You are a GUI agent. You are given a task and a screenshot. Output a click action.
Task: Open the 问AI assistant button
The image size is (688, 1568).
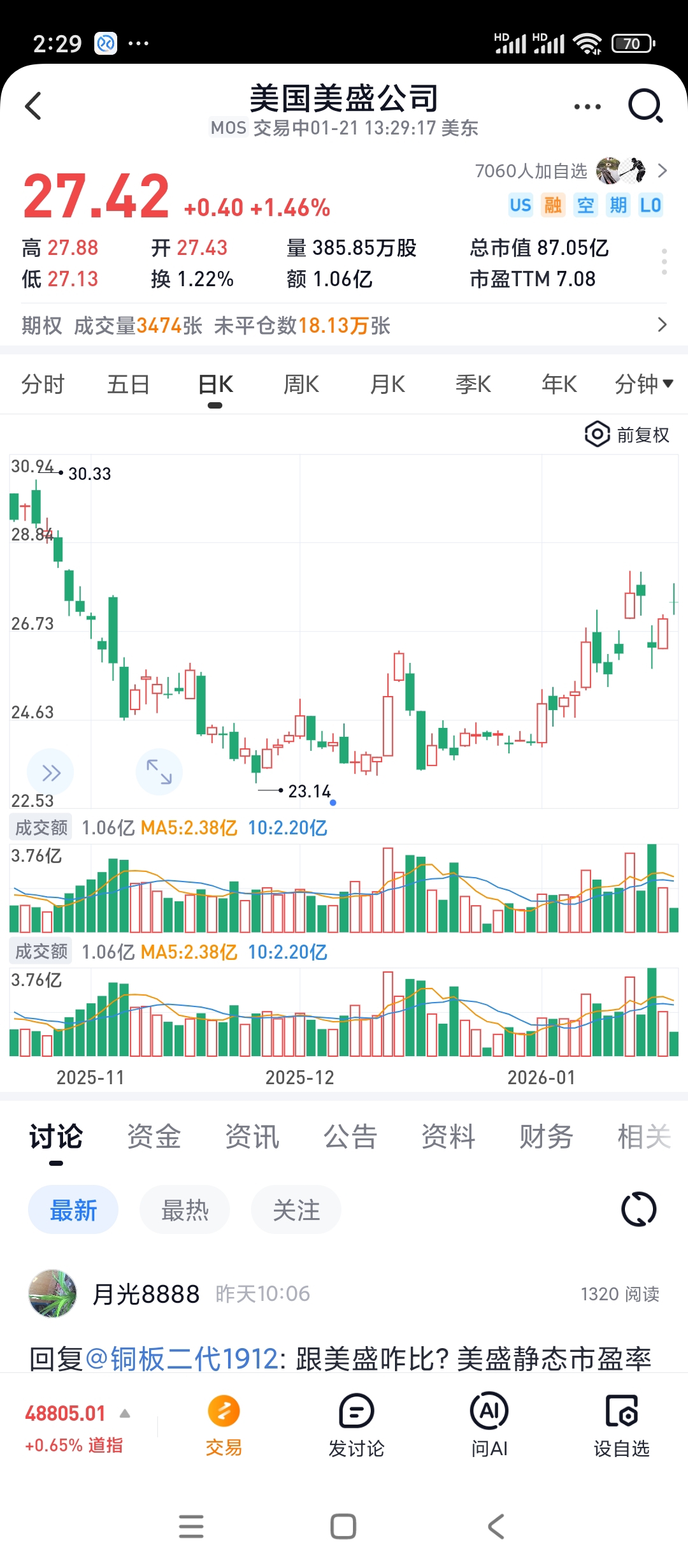coord(489,1426)
